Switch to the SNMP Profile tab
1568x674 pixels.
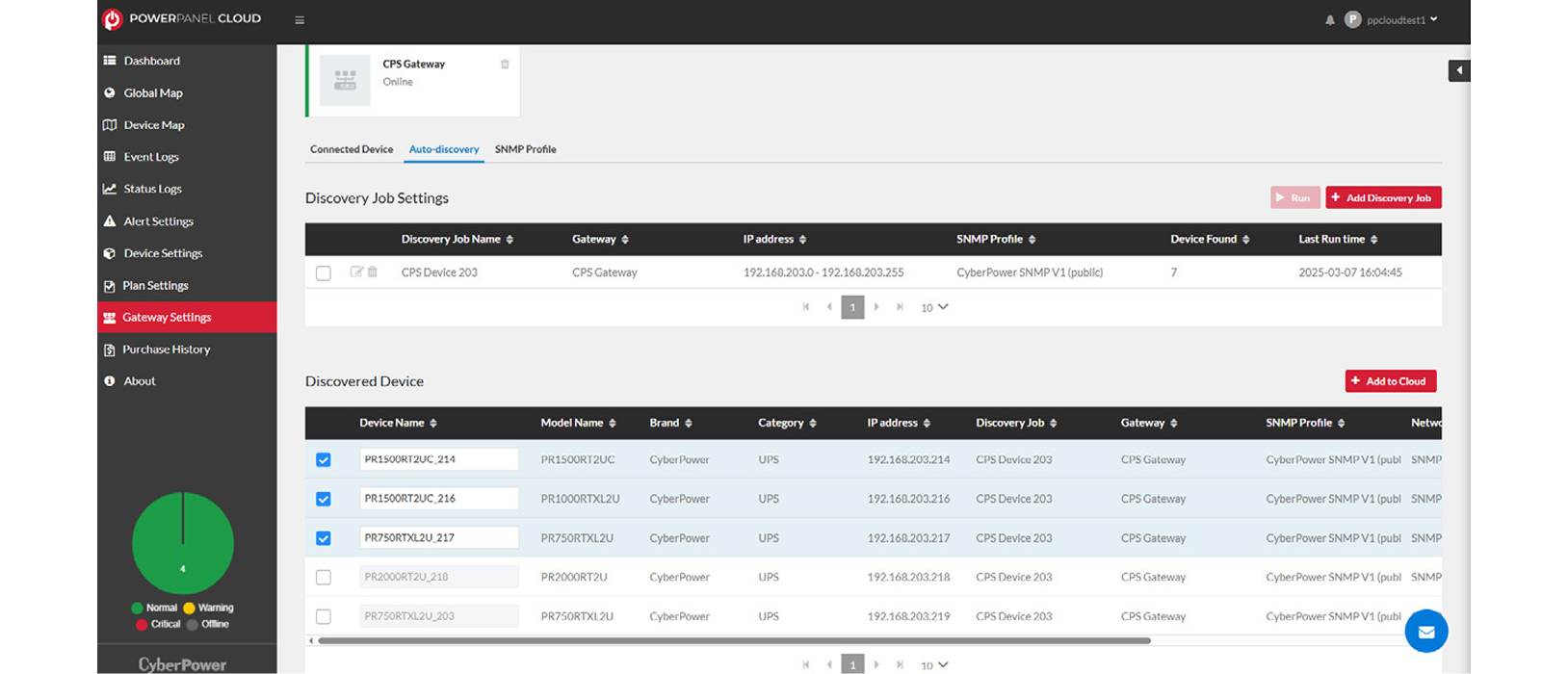[x=526, y=149]
